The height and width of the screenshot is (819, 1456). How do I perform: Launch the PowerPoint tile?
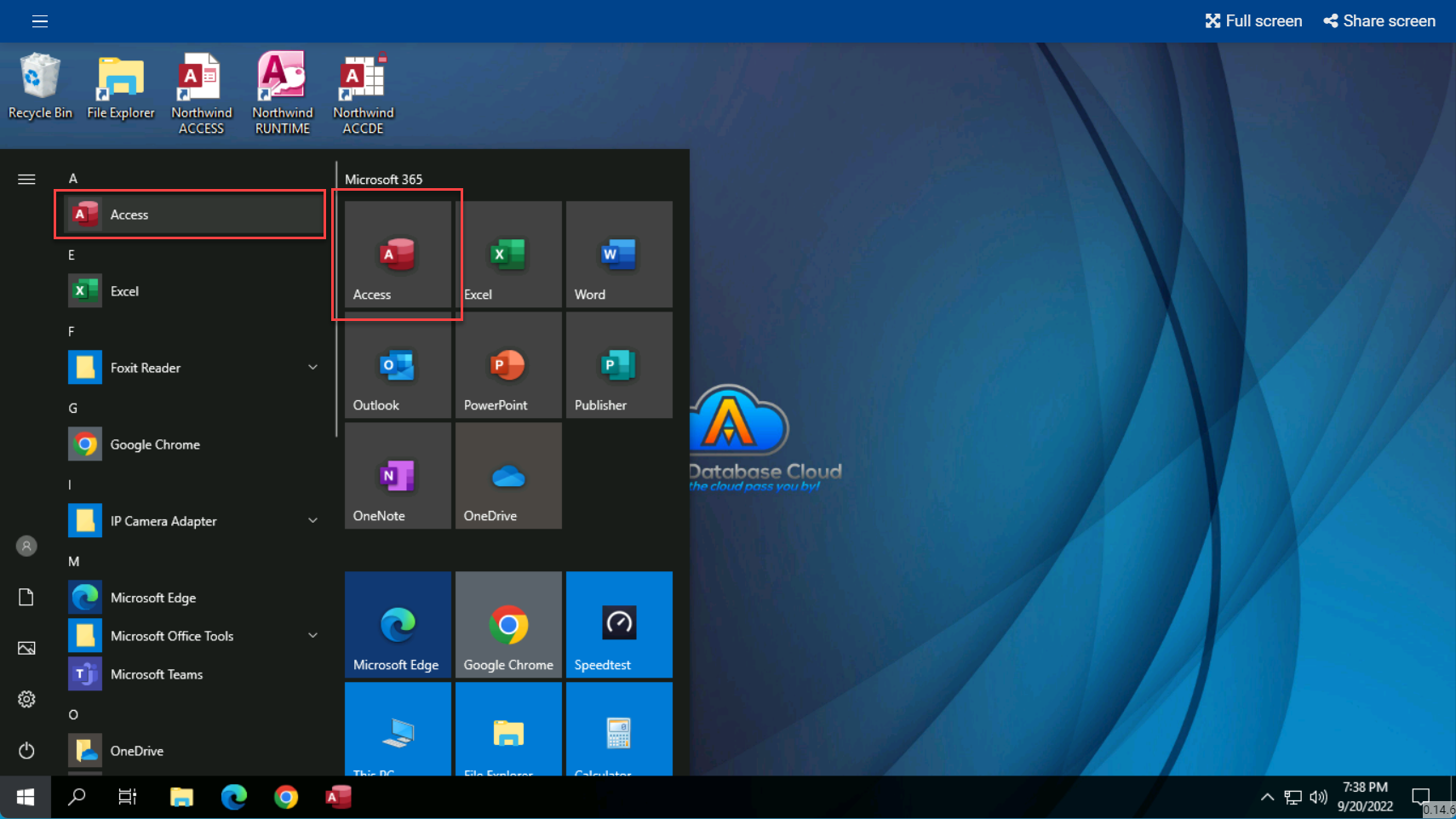(x=508, y=365)
